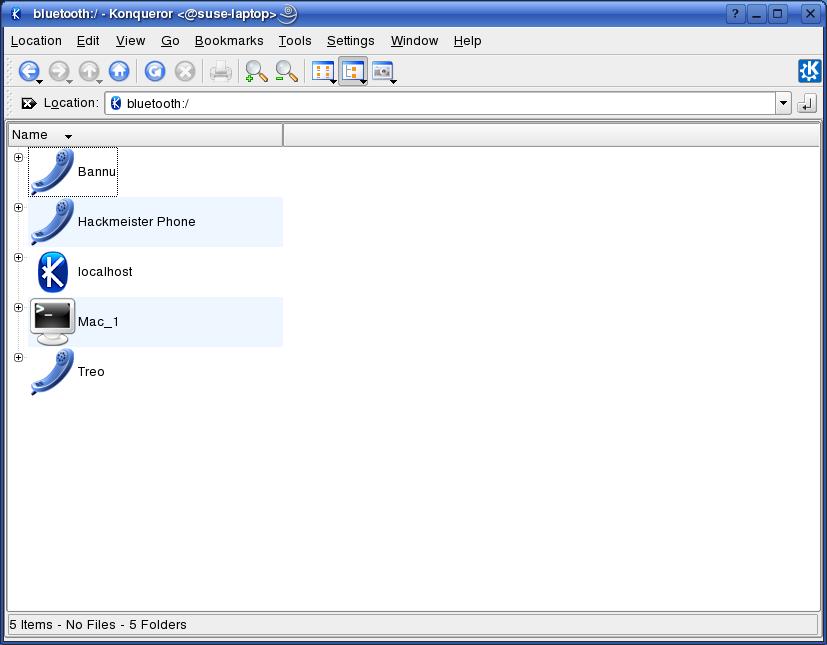Click the KDE logo icon in toolbar
The width and height of the screenshot is (827, 645).
point(809,71)
